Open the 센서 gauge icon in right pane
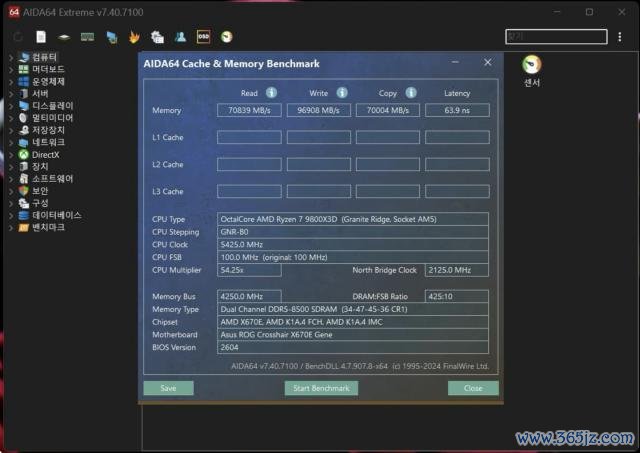Screen dimensions: 640x453 pos(531,64)
